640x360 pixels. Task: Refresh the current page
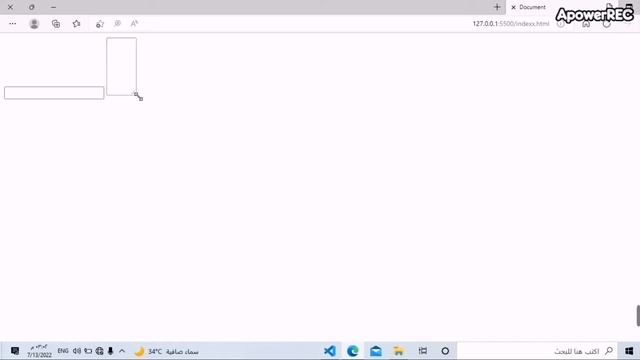click(x=607, y=24)
